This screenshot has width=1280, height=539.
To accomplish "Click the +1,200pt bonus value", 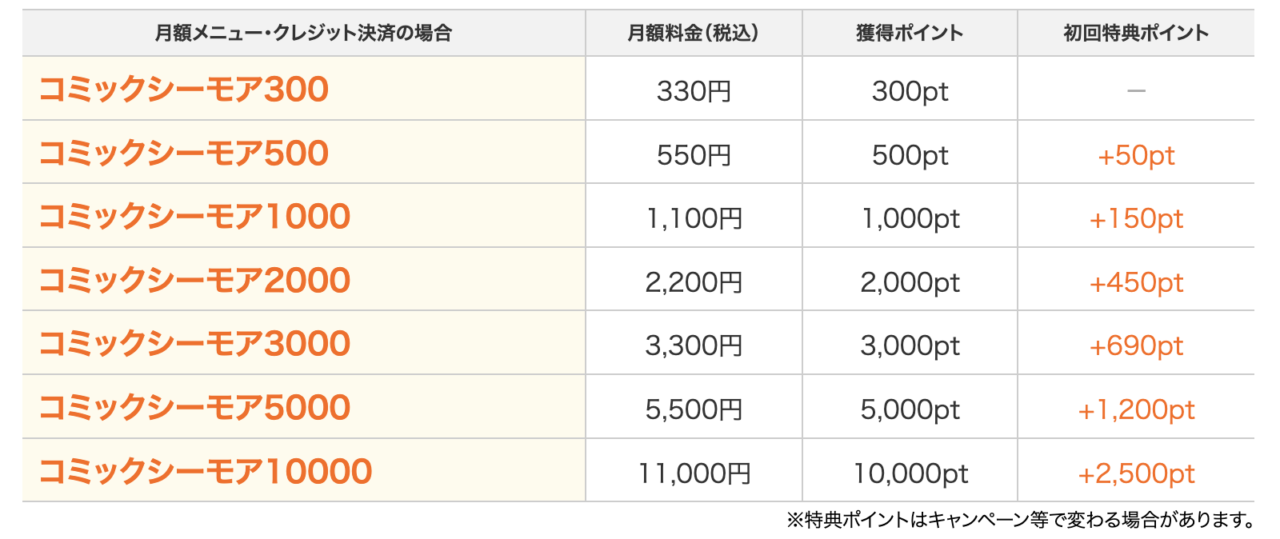I will click(x=1136, y=409).
